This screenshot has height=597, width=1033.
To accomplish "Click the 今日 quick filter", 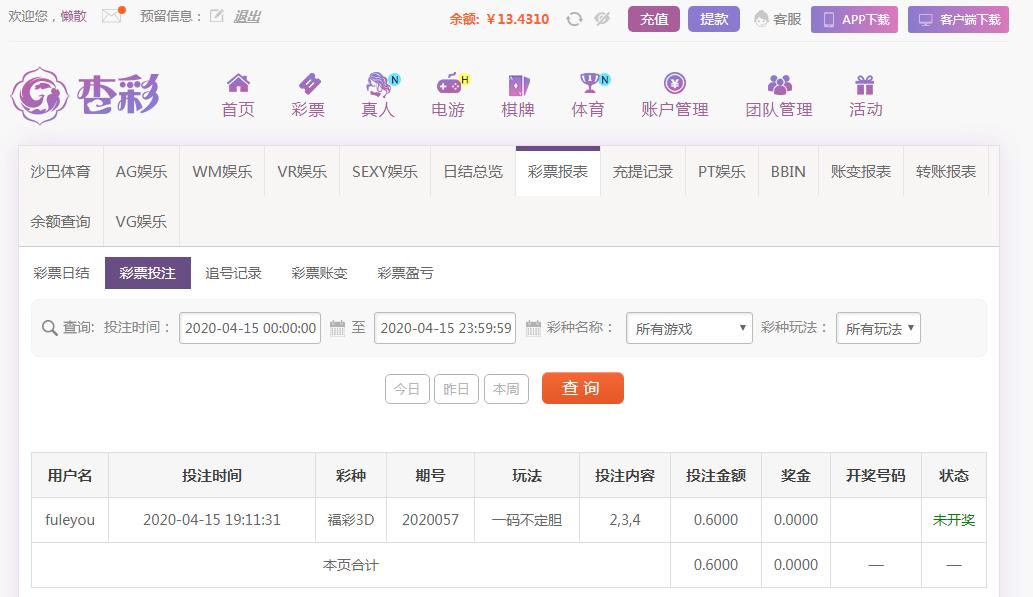I will pyautogui.click(x=407, y=389).
